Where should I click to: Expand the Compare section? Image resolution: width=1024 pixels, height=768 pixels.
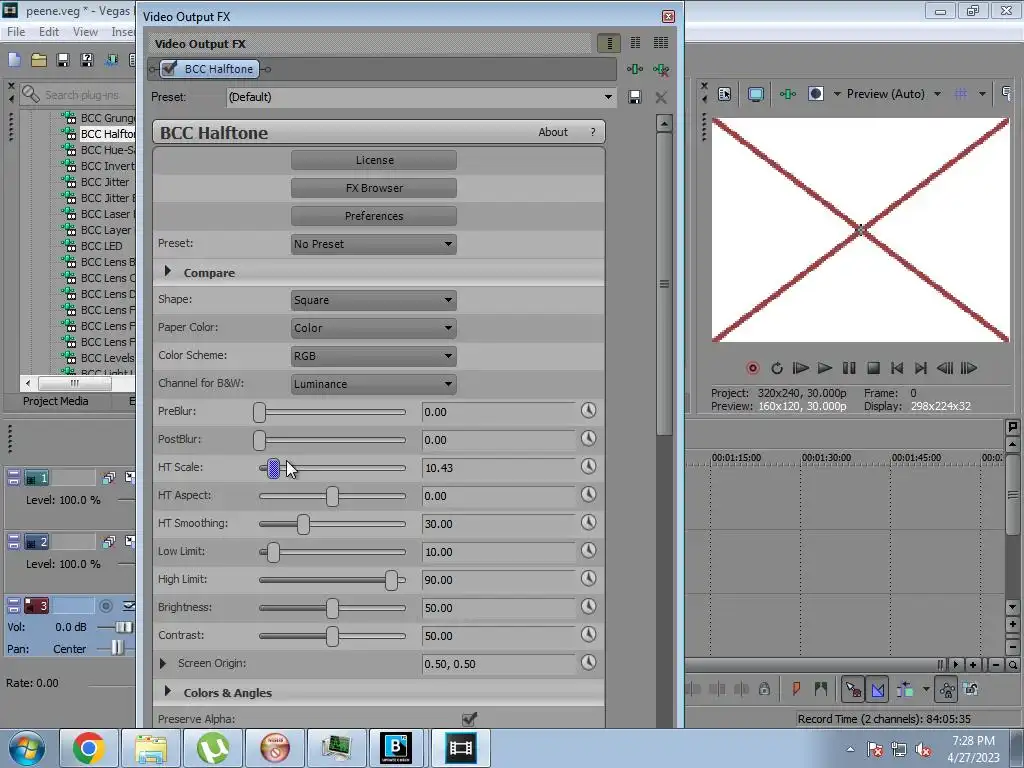[x=168, y=271]
